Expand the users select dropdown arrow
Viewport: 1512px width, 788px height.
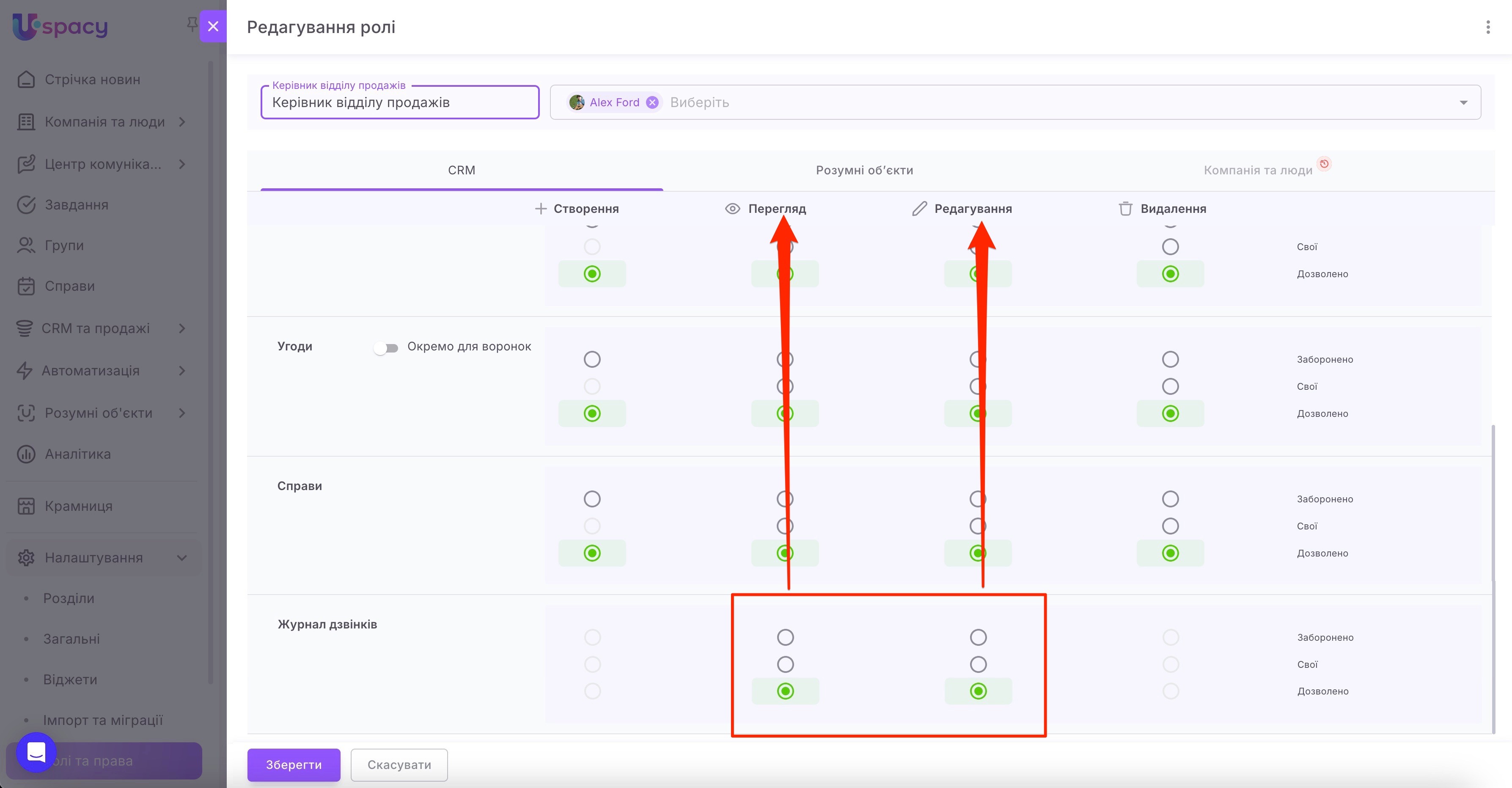1463,102
